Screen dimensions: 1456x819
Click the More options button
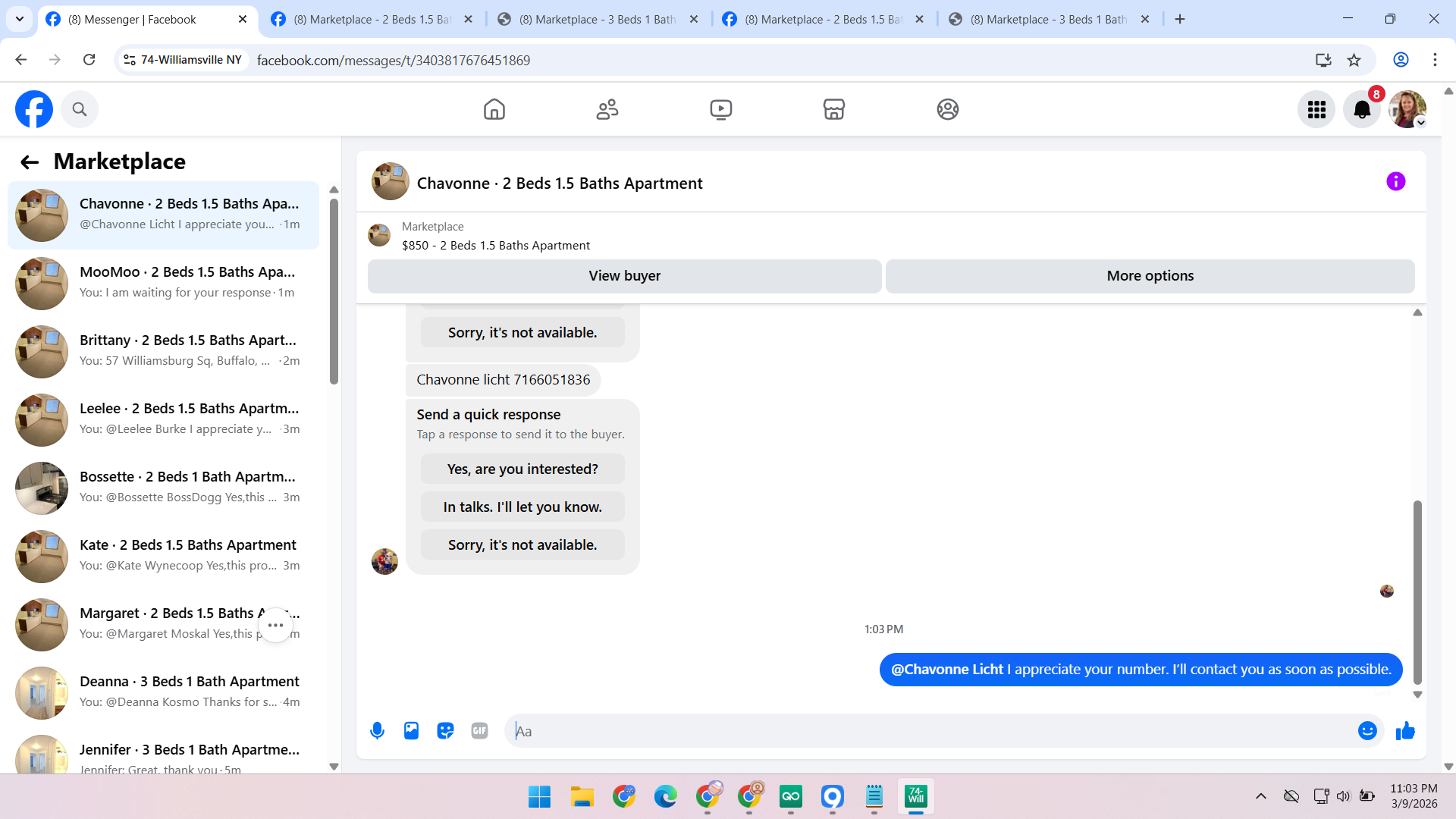(1150, 276)
